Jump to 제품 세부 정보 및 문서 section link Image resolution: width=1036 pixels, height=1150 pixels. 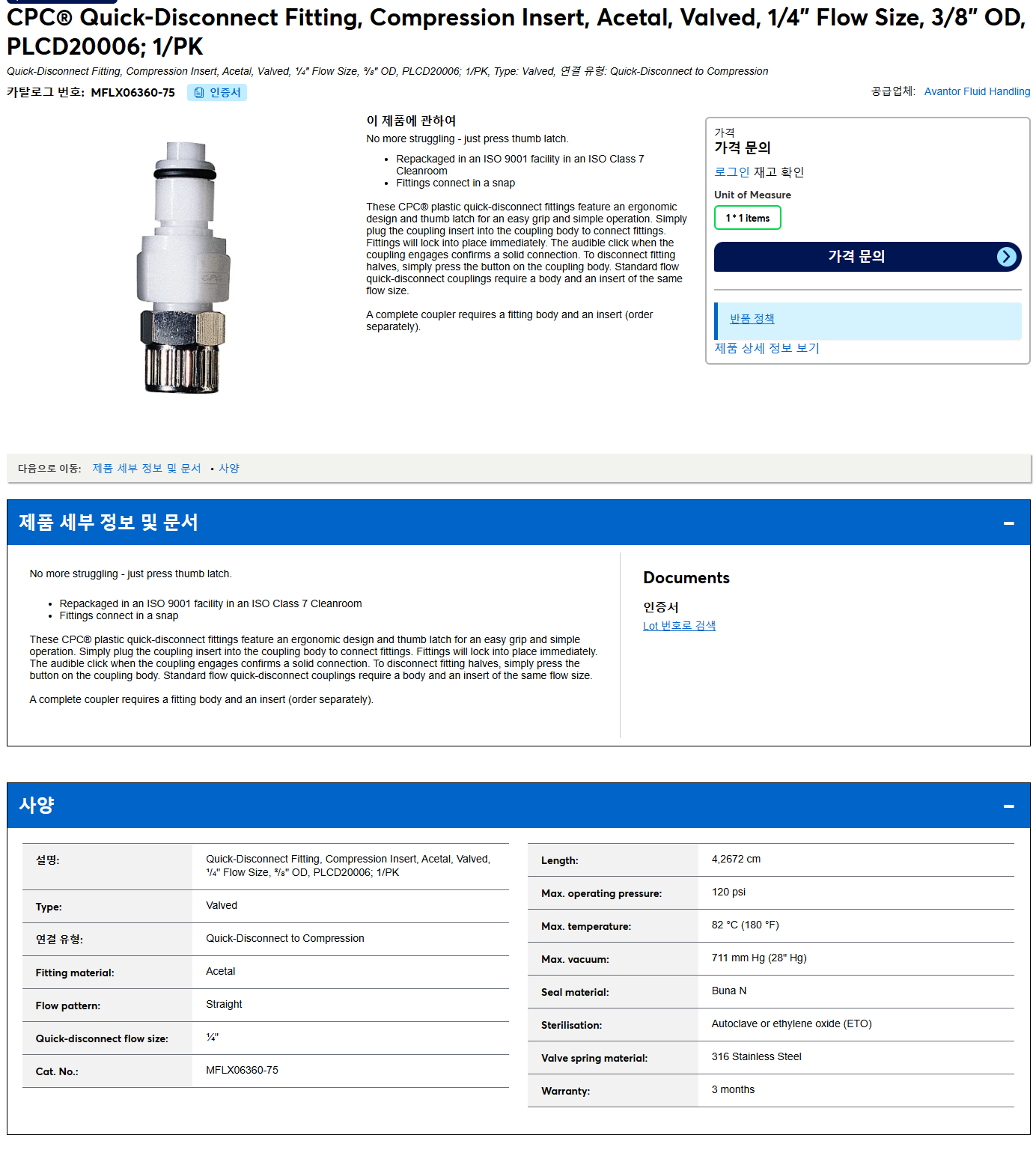[x=147, y=469]
